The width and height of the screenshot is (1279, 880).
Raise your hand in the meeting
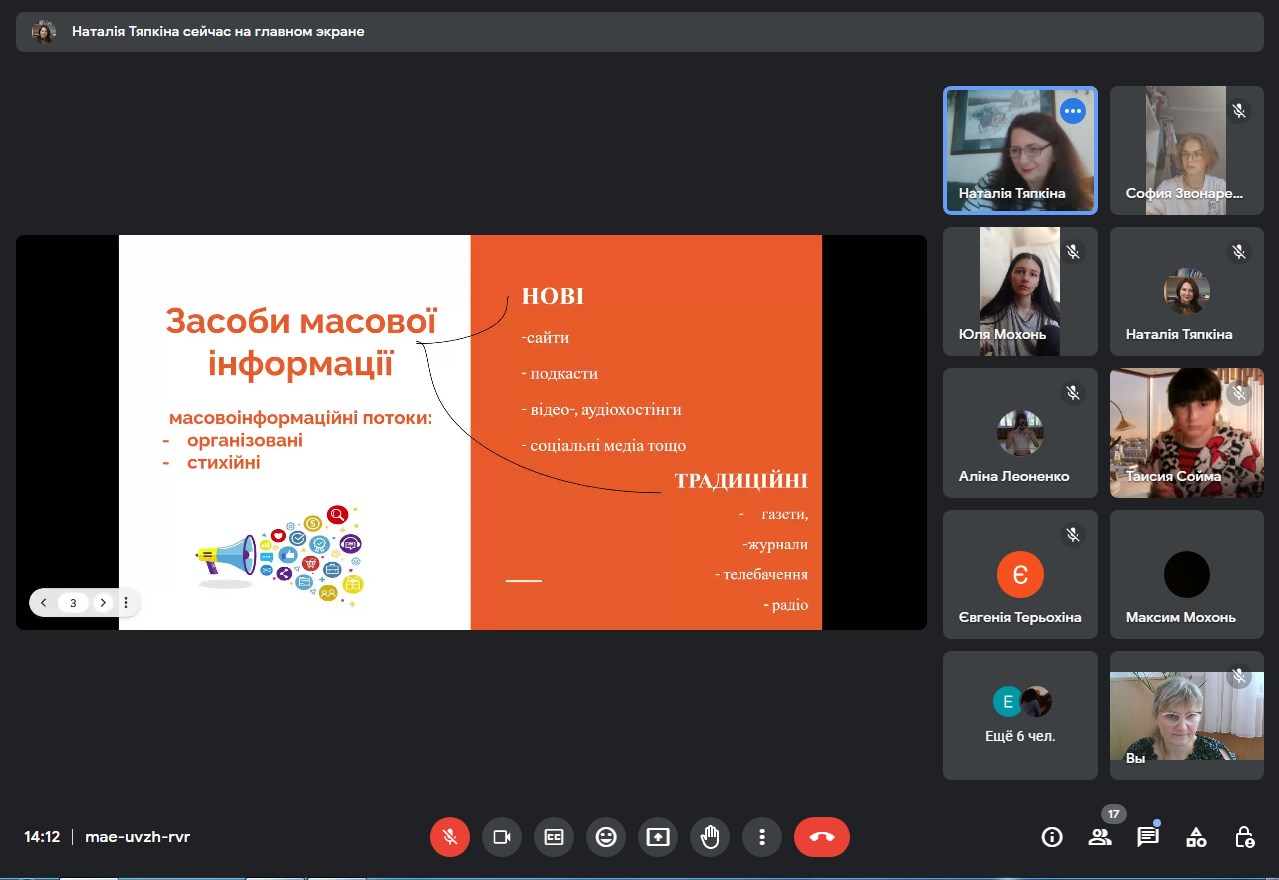tap(710, 837)
